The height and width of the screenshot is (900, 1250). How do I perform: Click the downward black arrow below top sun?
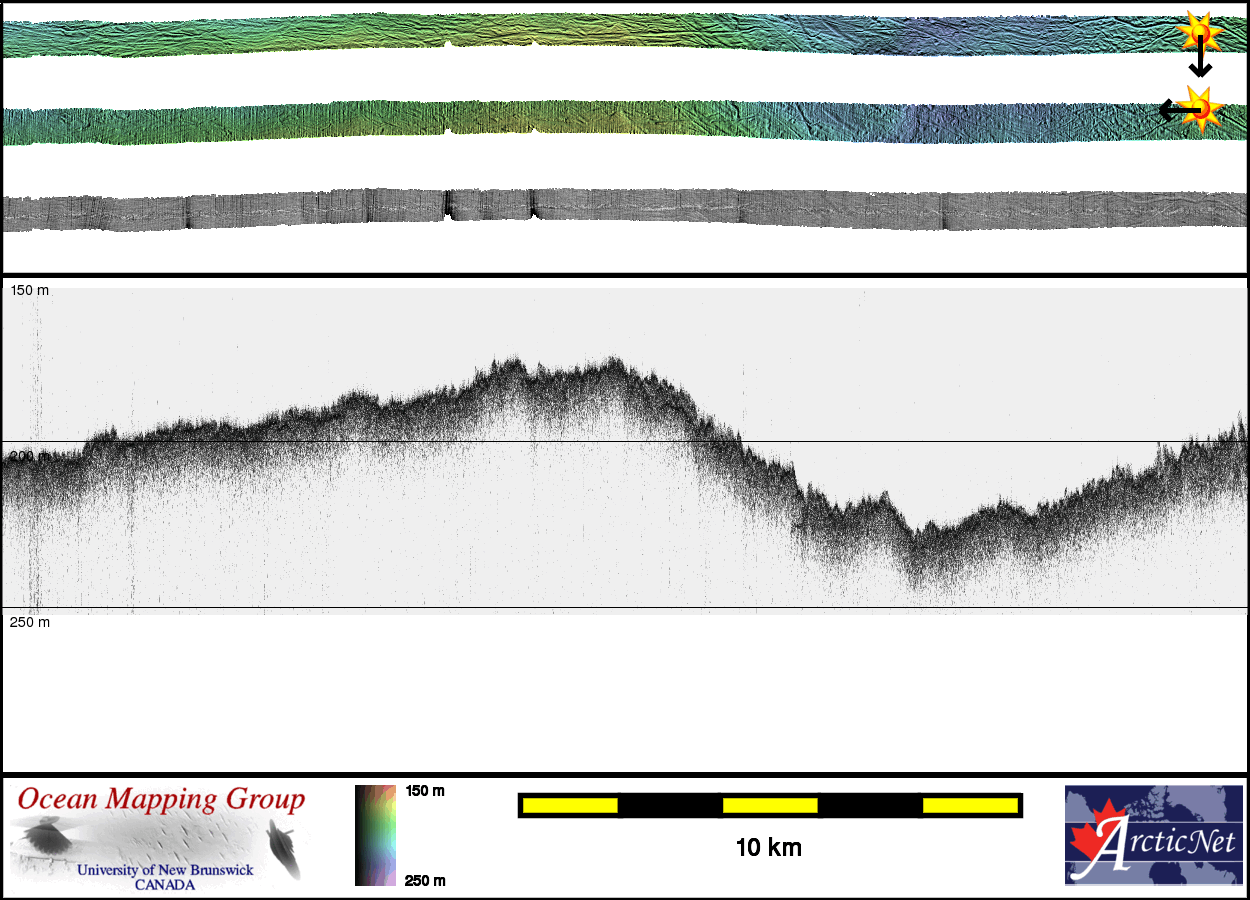1200,64
